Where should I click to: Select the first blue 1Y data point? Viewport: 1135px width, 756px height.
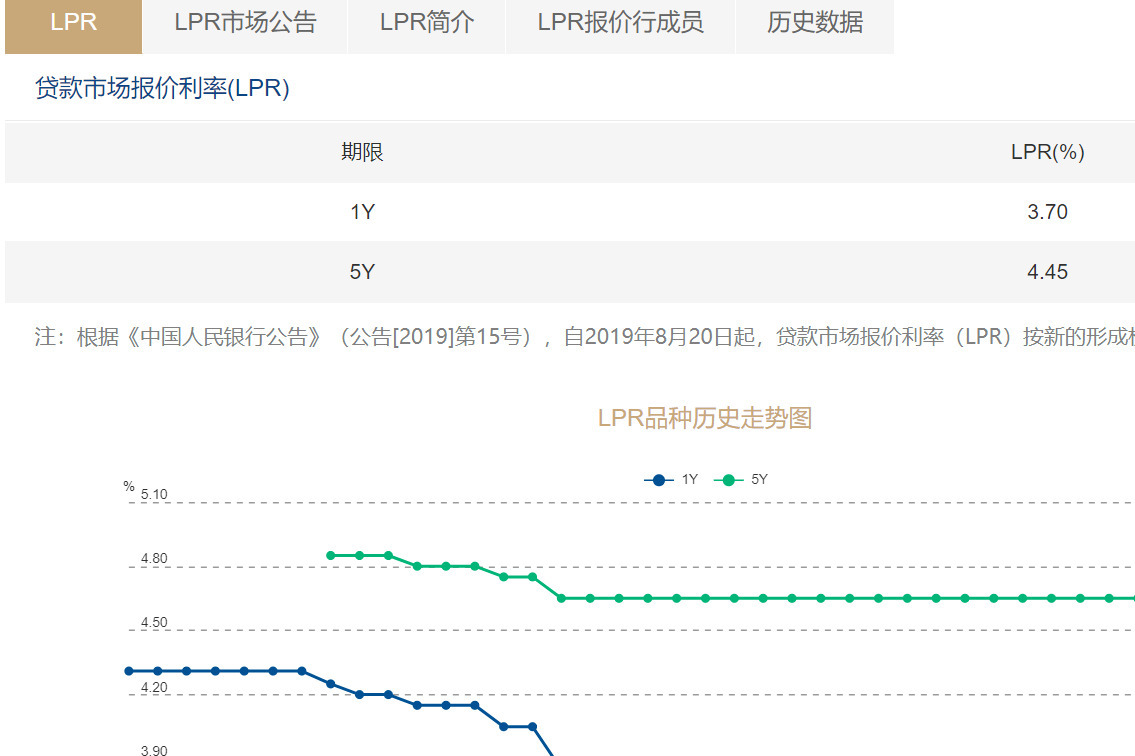(x=127, y=670)
